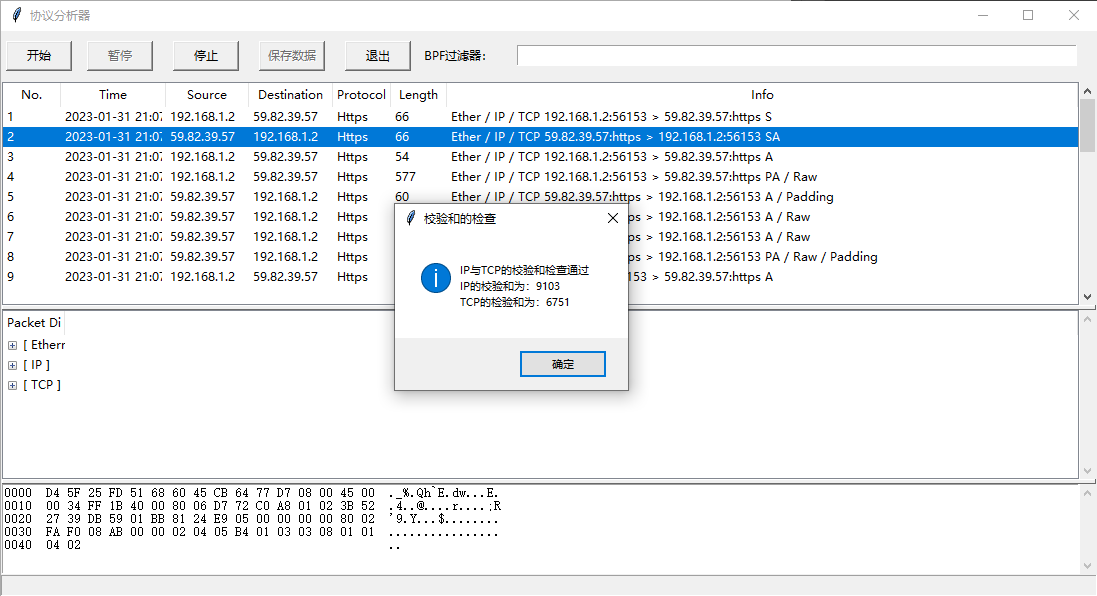
Task: Click the feather icon in main title bar
Action: [x=16, y=15]
